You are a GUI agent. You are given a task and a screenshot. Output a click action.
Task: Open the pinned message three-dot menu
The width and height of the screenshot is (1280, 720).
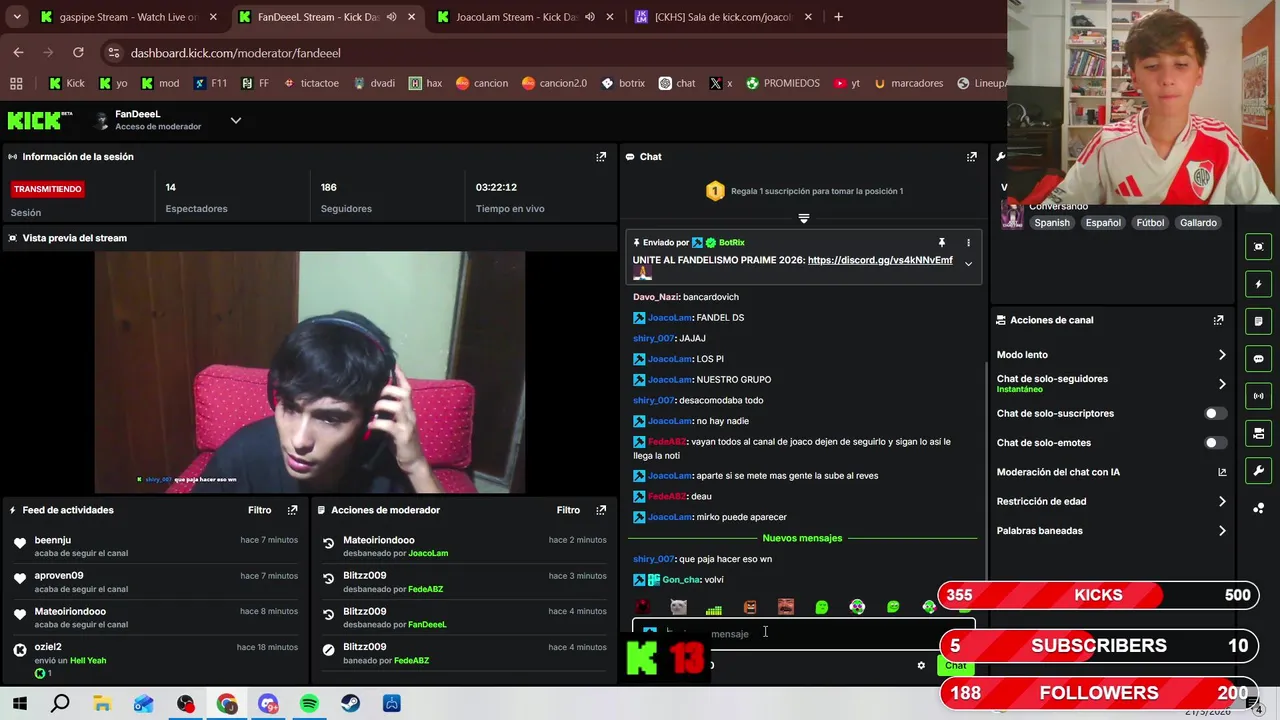point(968,243)
